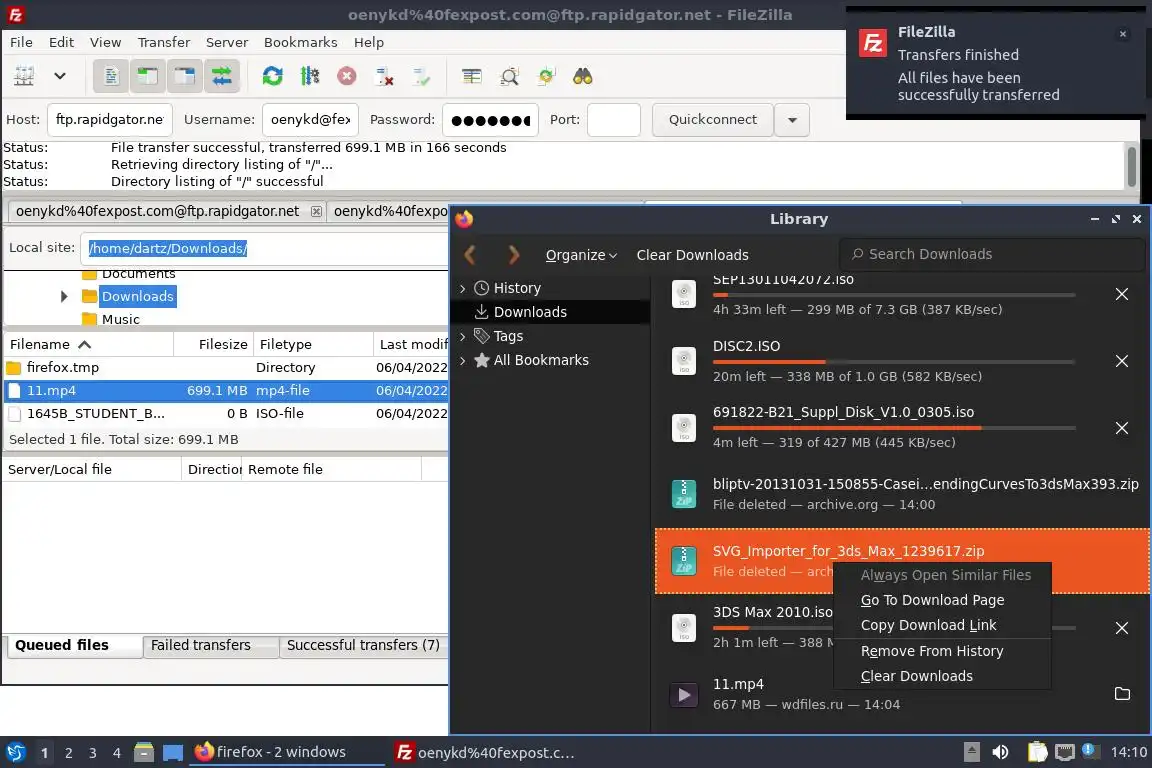
Task: Open the File menu in FileZilla
Action: point(21,42)
